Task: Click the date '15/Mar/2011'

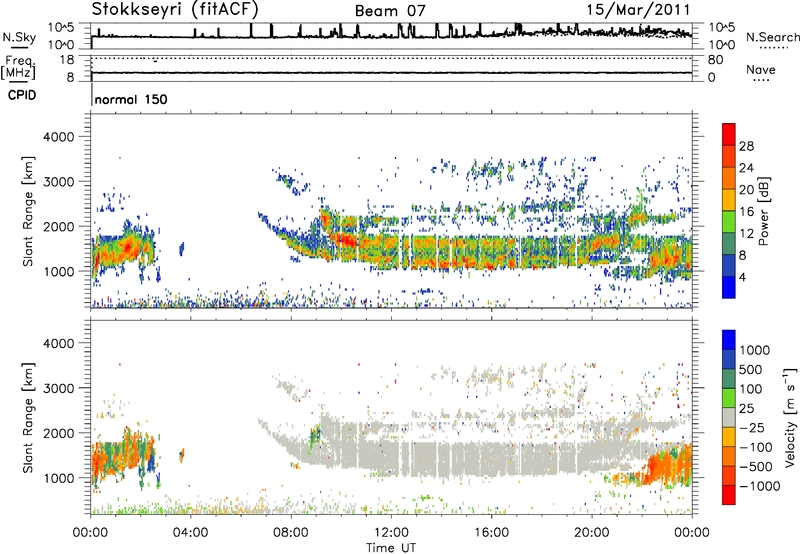Action: tap(638, 10)
